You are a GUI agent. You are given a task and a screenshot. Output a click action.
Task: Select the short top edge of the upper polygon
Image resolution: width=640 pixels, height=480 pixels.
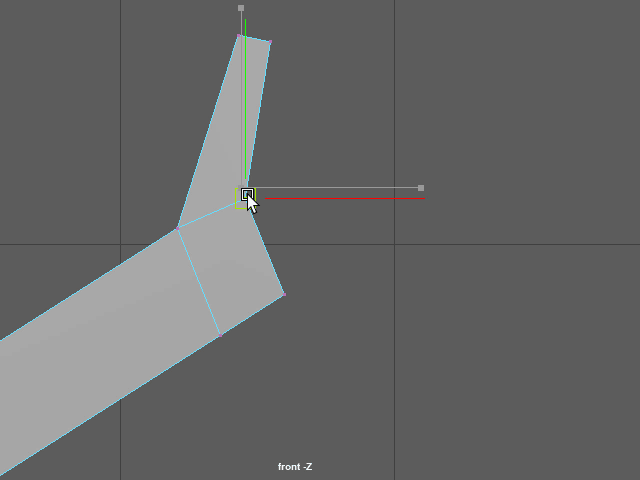click(254, 39)
